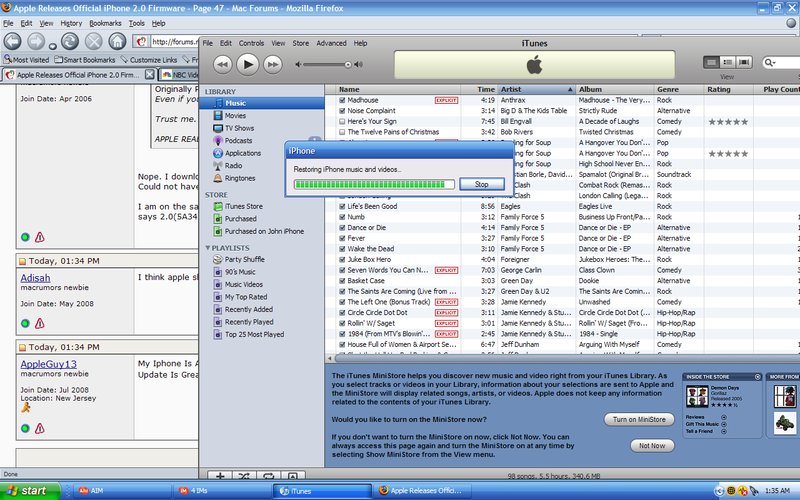Uncheck the Madhouse song checkbox
Viewport: 800px width, 500px height.
click(342, 101)
